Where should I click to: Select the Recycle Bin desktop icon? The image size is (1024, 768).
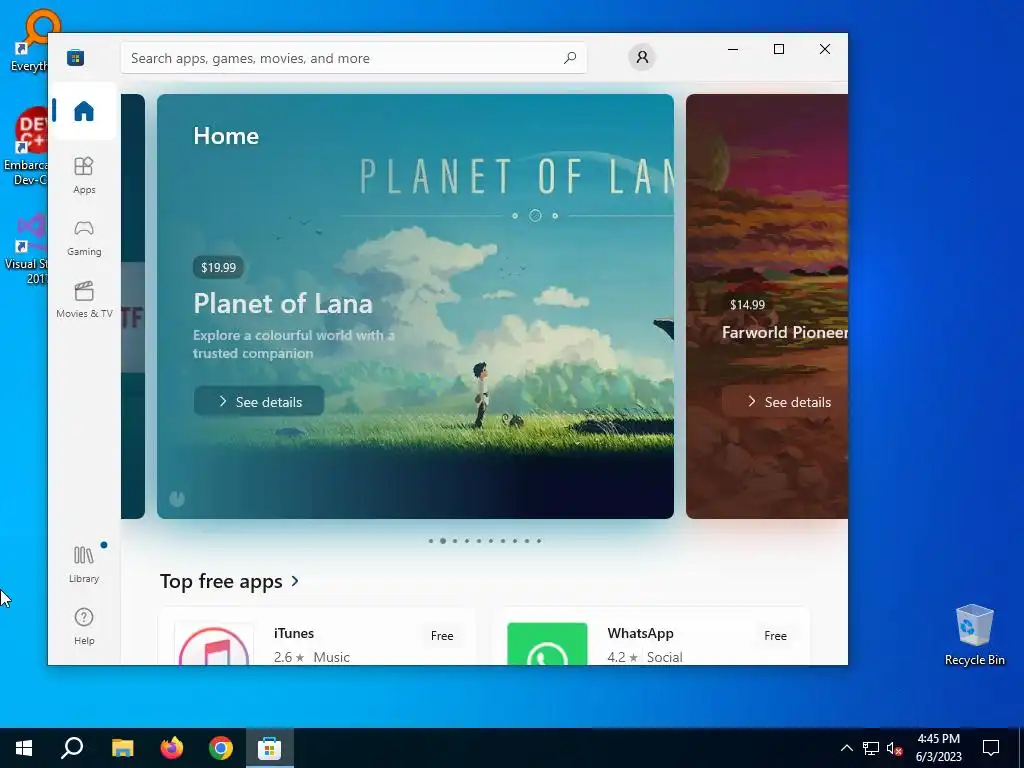(x=974, y=635)
